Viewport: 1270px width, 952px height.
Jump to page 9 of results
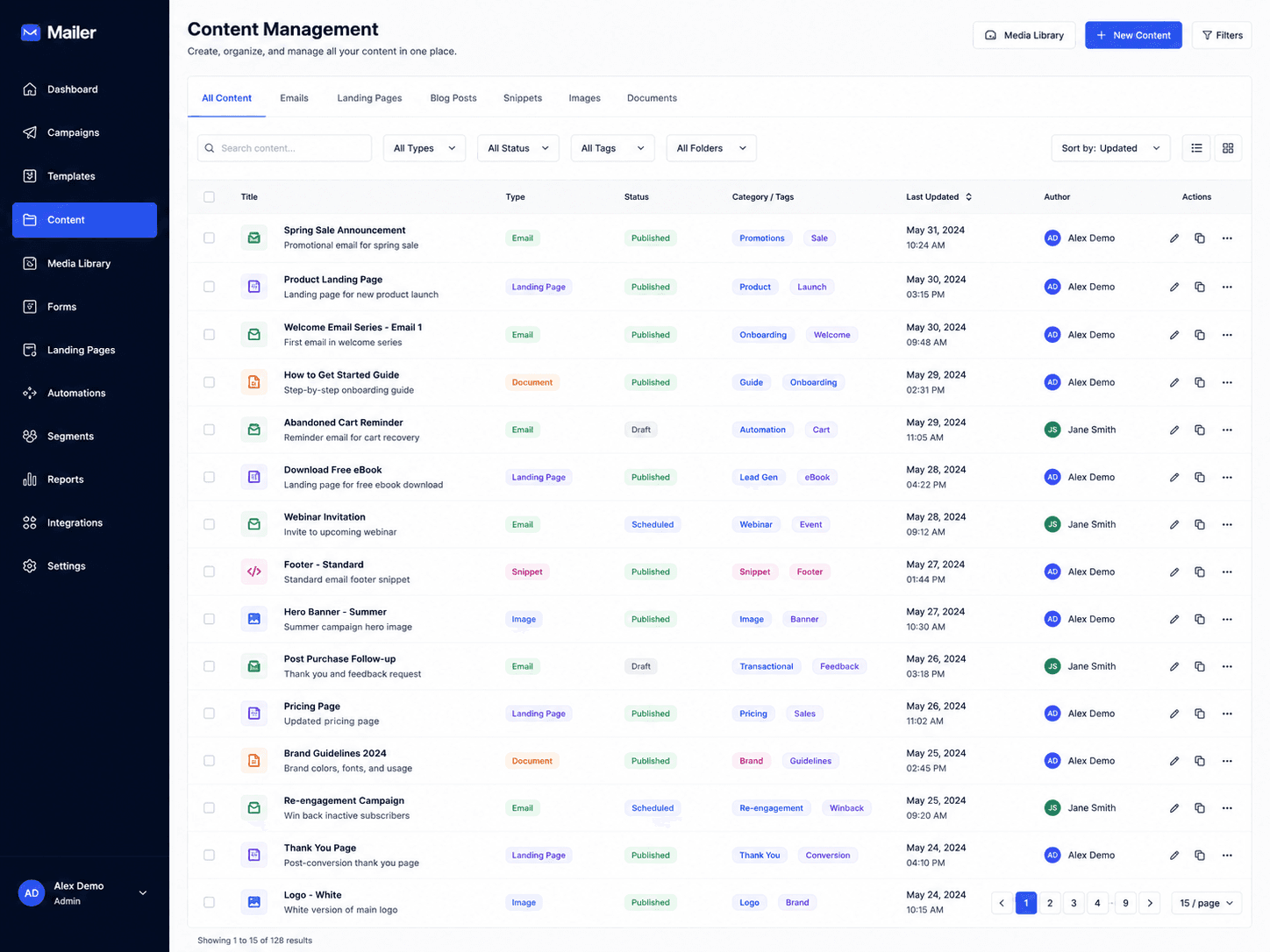pos(1125,903)
